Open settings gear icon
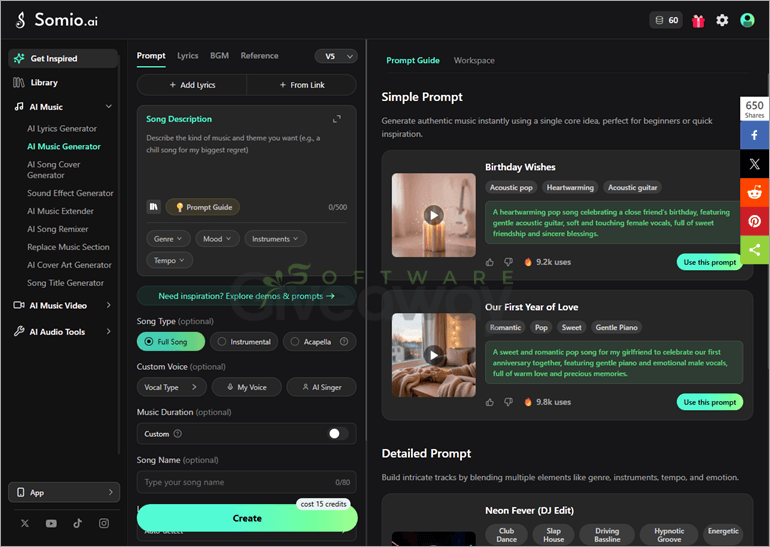770x547 pixels. [x=722, y=20]
